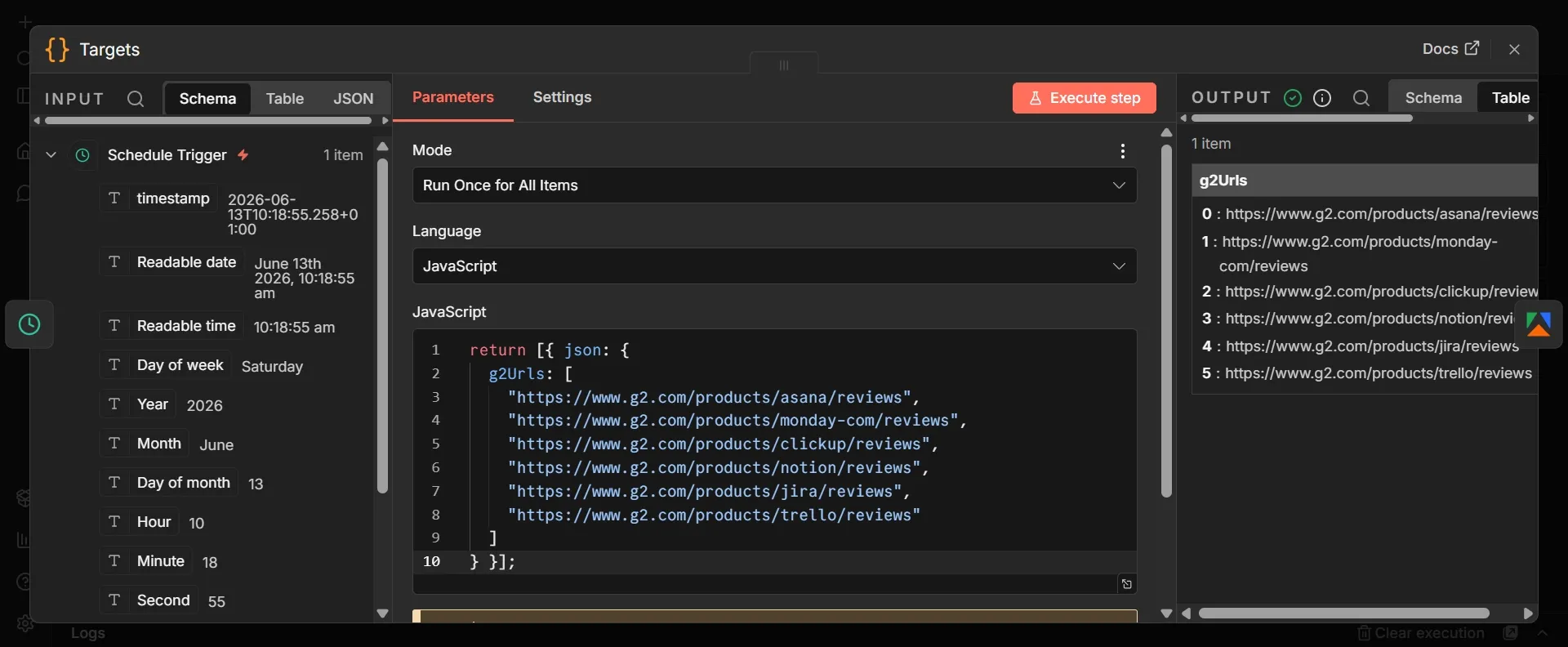The width and height of the screenshot is (1568, 647).
Task: Click the output top horizontal scrollbar
Action: (x=1302, y=118)
